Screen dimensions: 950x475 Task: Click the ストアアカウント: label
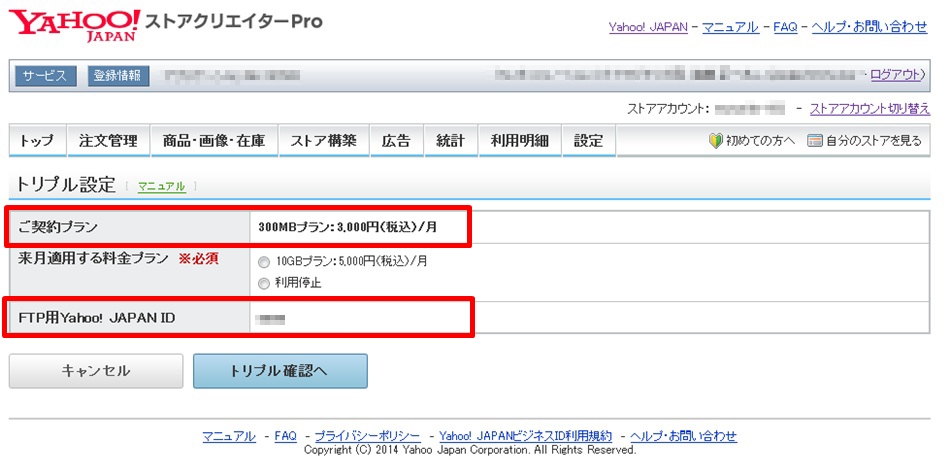(668, 109)
